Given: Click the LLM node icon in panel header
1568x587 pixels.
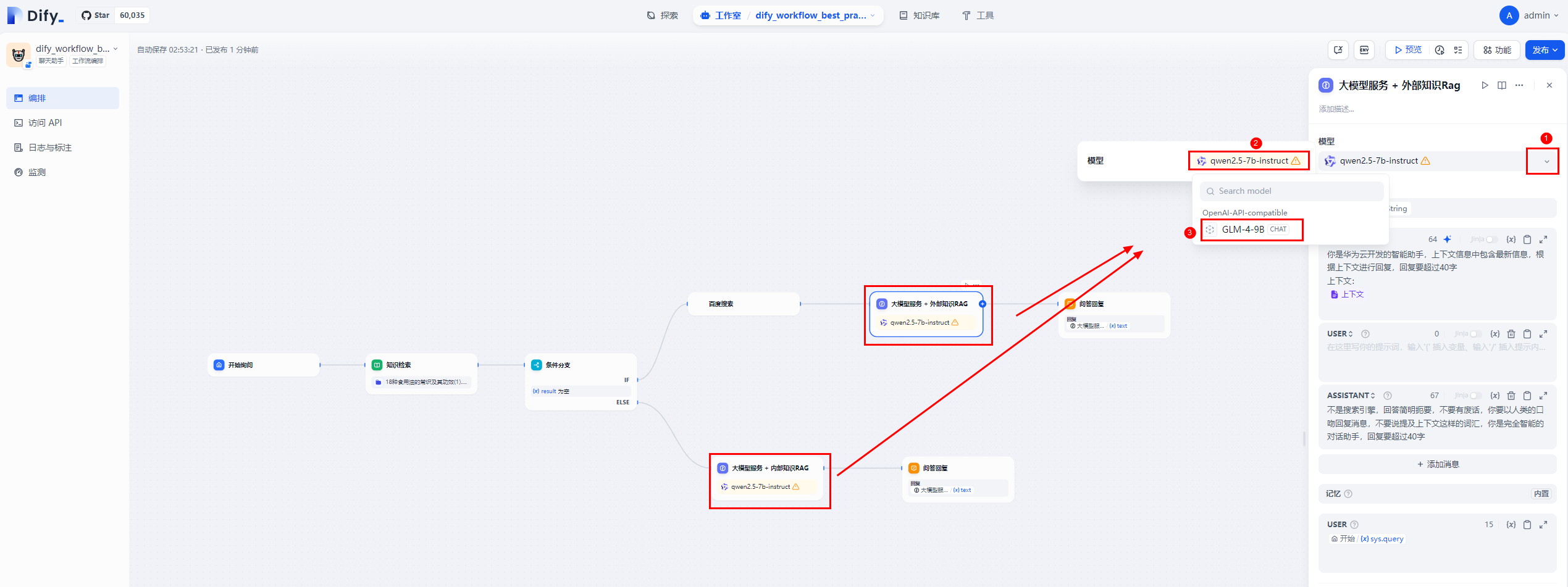Looking at the screenshot, I should click(x=1326, y=85).
